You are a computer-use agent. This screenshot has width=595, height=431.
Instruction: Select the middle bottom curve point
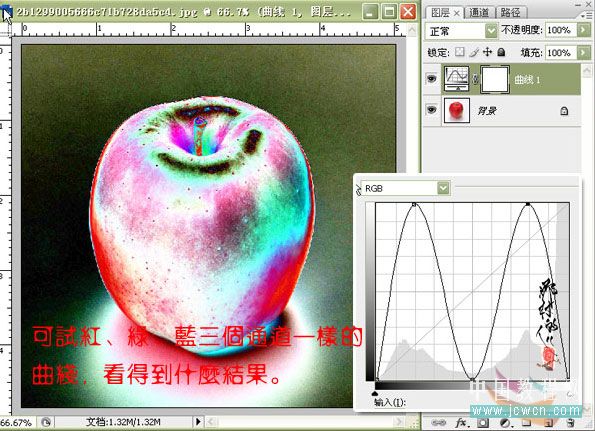472,379
